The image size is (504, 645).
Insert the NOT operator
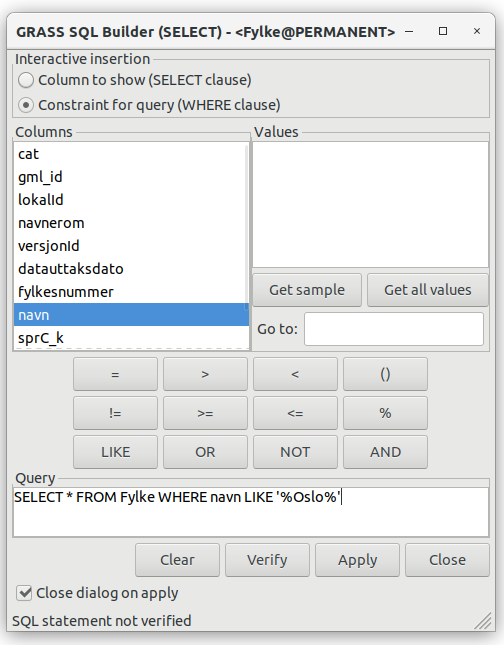(295, 452)
